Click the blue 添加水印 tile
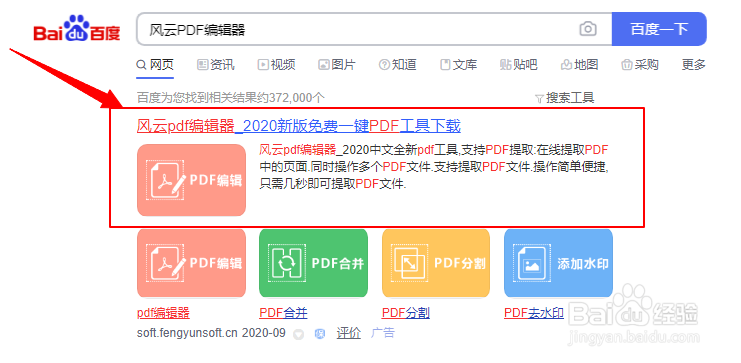741x363 pixels. pyautogui.click(x=558, y=263)
